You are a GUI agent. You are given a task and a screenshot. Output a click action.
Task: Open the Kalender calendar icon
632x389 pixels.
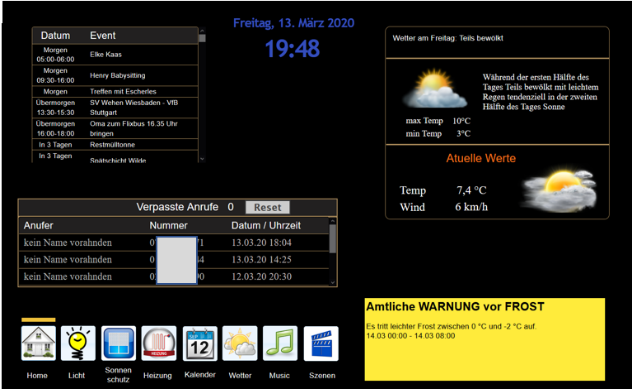(x=200, y=343)
